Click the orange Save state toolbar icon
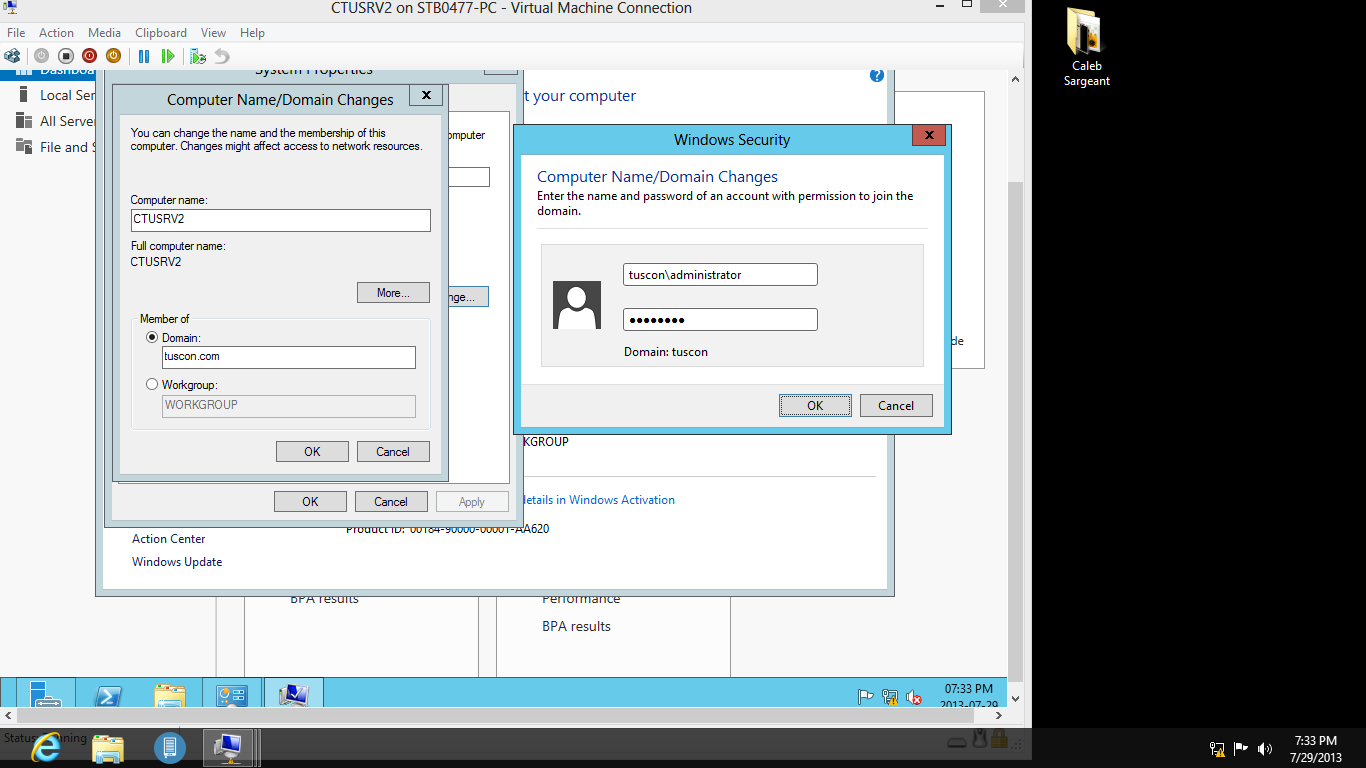 click(114, 56)
